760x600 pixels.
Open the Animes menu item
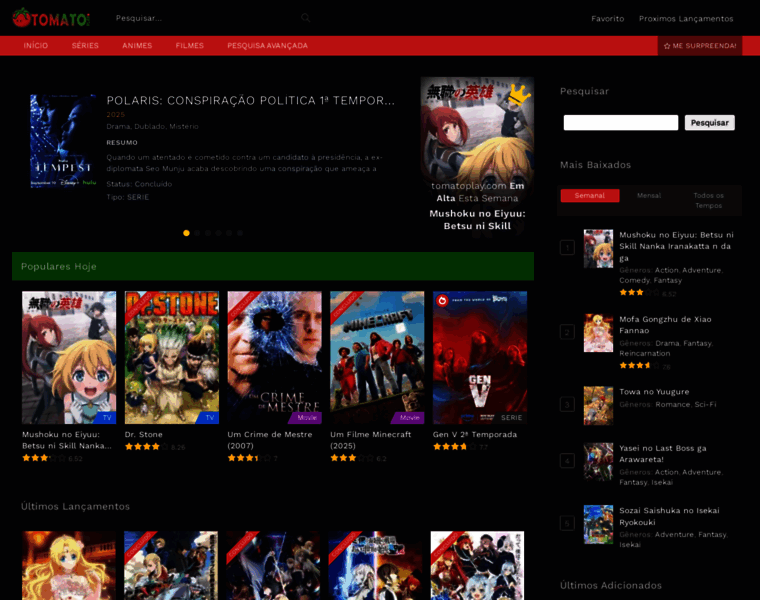(137, 46)
